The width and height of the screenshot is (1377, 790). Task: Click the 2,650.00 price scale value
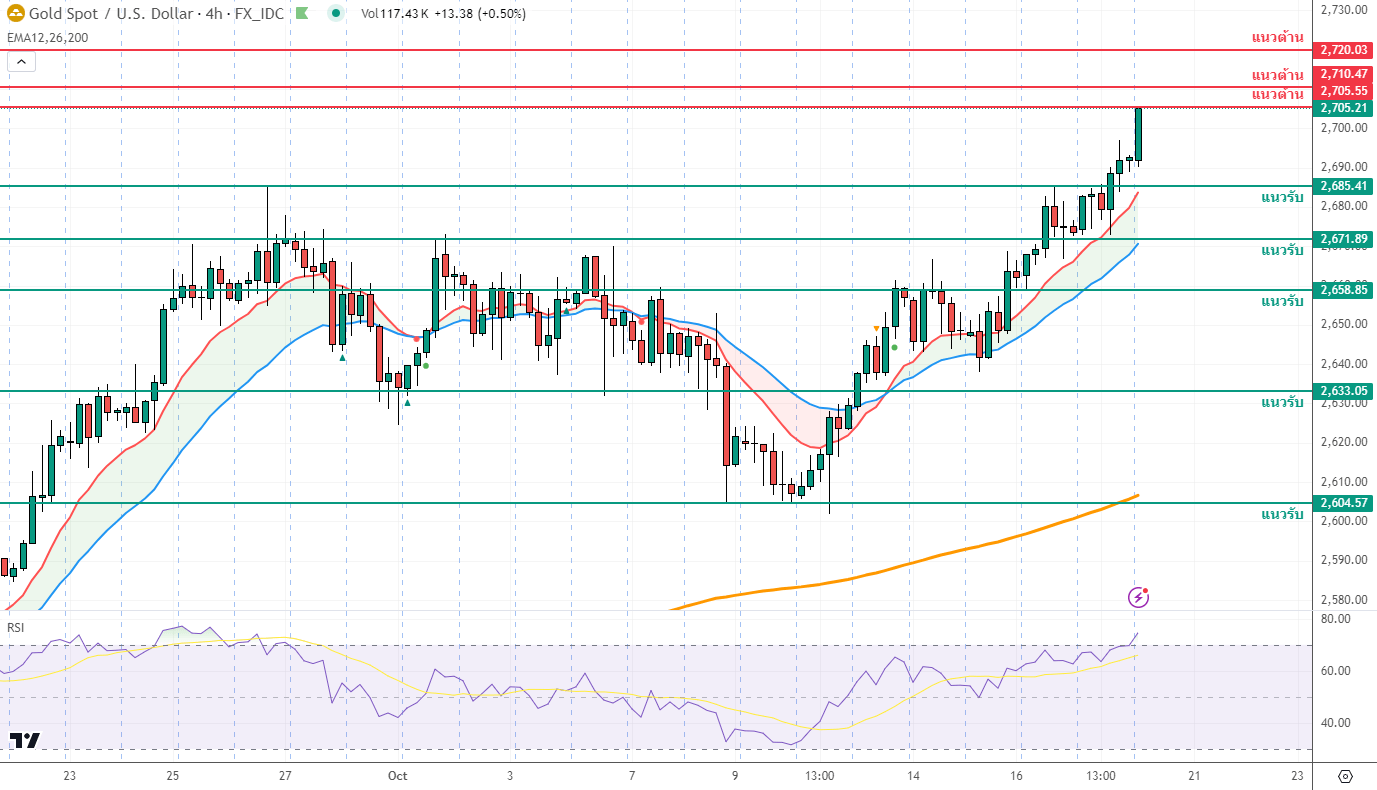tap(1343, 324)
